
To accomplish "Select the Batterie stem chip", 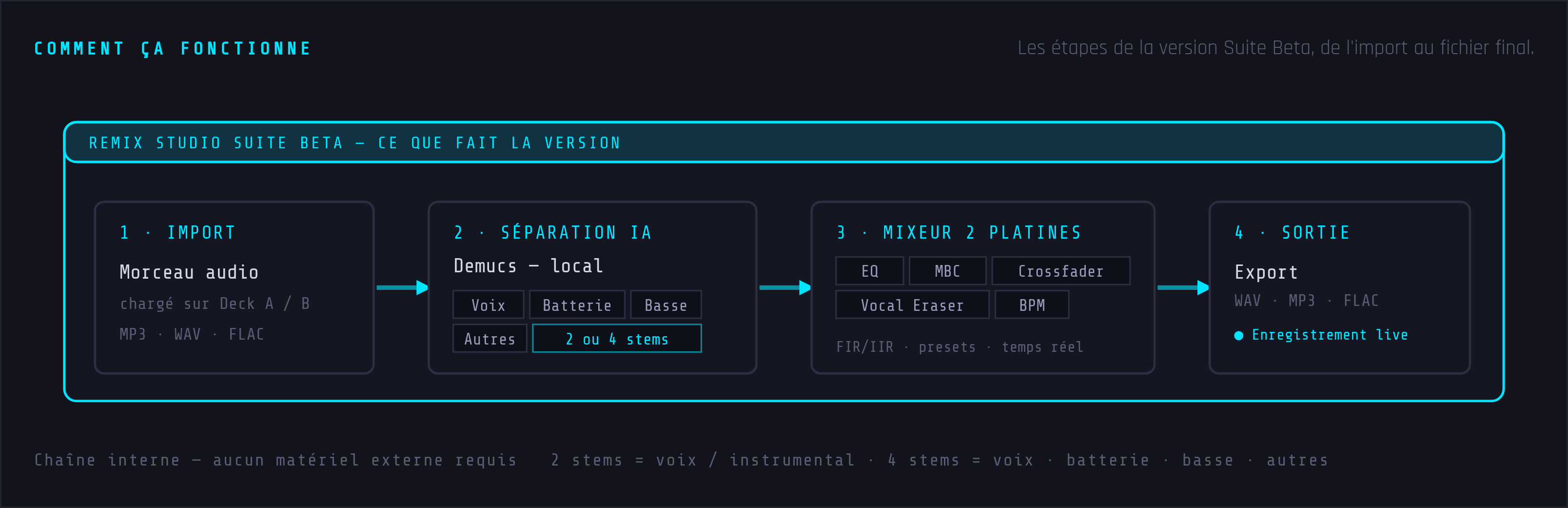I will (x=577, y=305).
